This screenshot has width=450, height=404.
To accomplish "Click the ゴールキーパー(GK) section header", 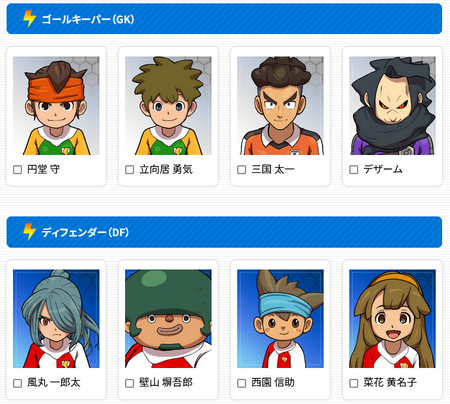I will pyautogui.click(x=224, y=19).
